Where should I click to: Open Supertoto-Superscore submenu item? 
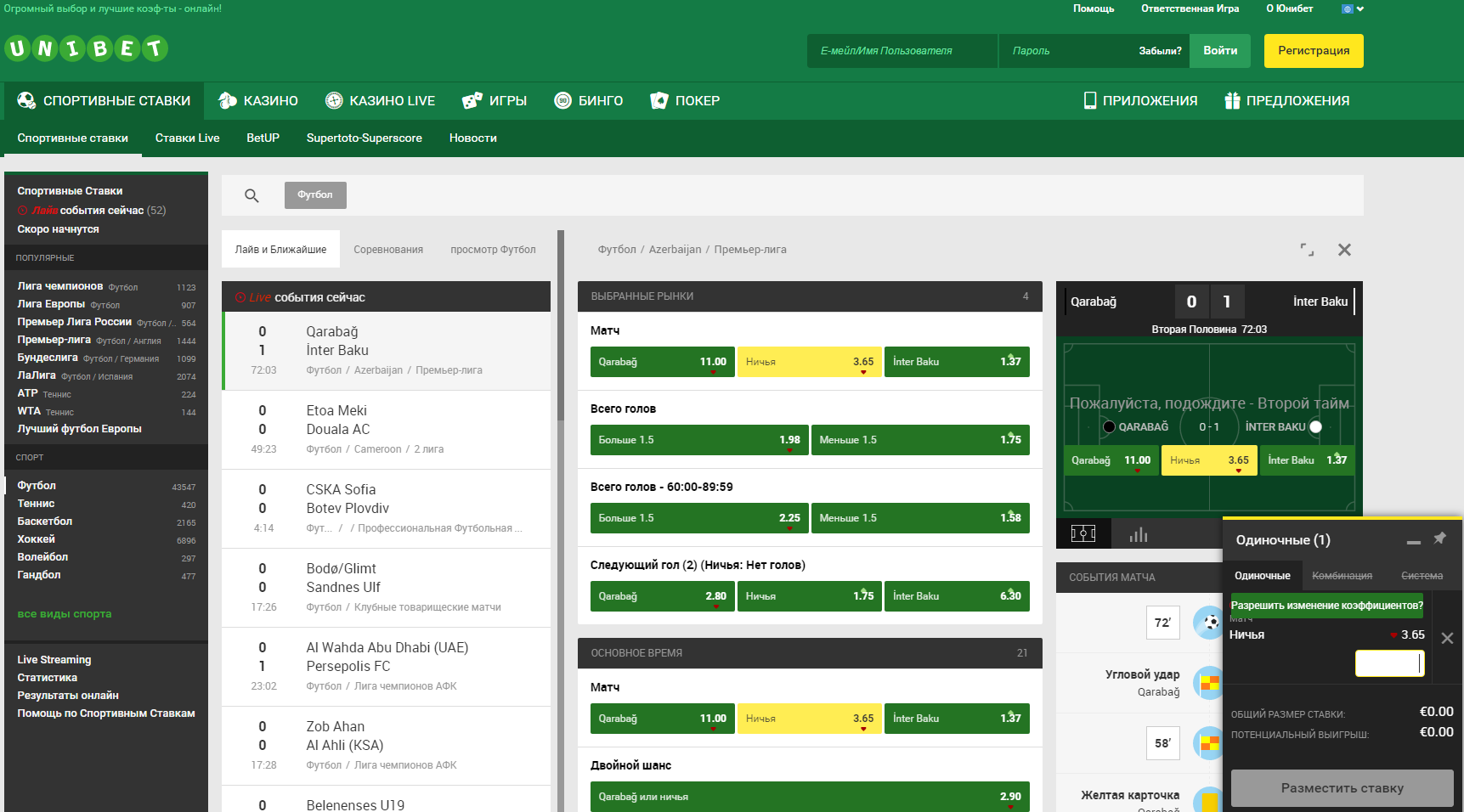pyautogui.click(x=364, y=138)
